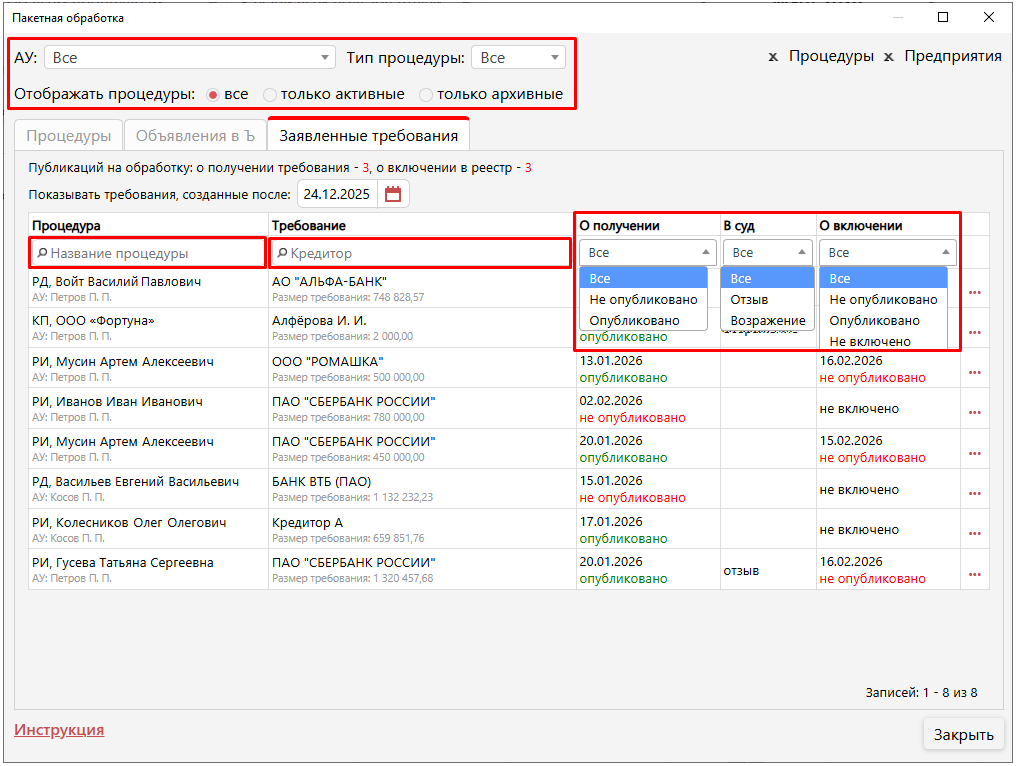Click the Название процедуры search field
1016x766 pixels.
coord(148,254)
